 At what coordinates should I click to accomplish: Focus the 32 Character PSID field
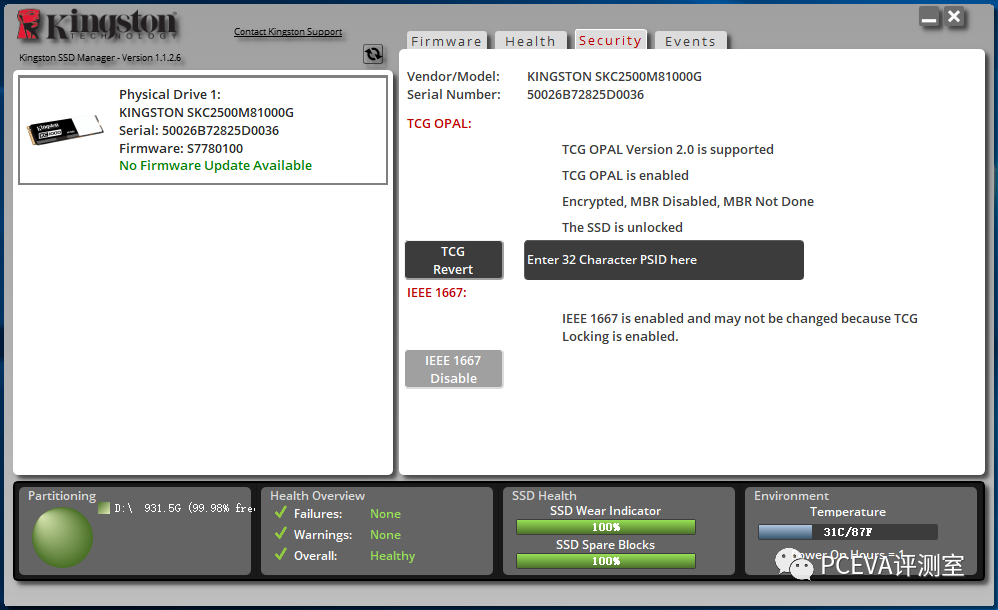tap(664, 260)
